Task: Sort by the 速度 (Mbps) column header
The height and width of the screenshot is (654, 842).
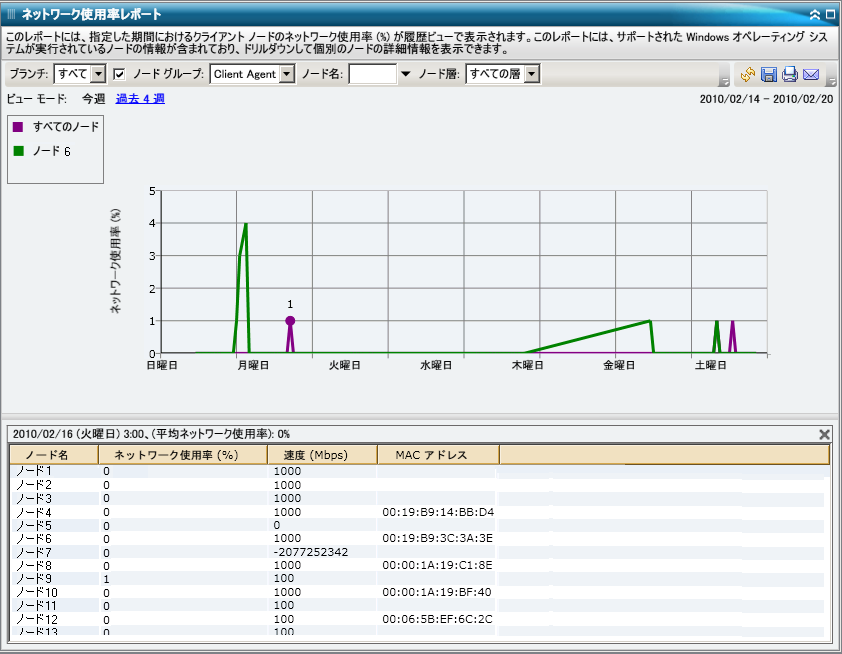Action: pos(322,455)
